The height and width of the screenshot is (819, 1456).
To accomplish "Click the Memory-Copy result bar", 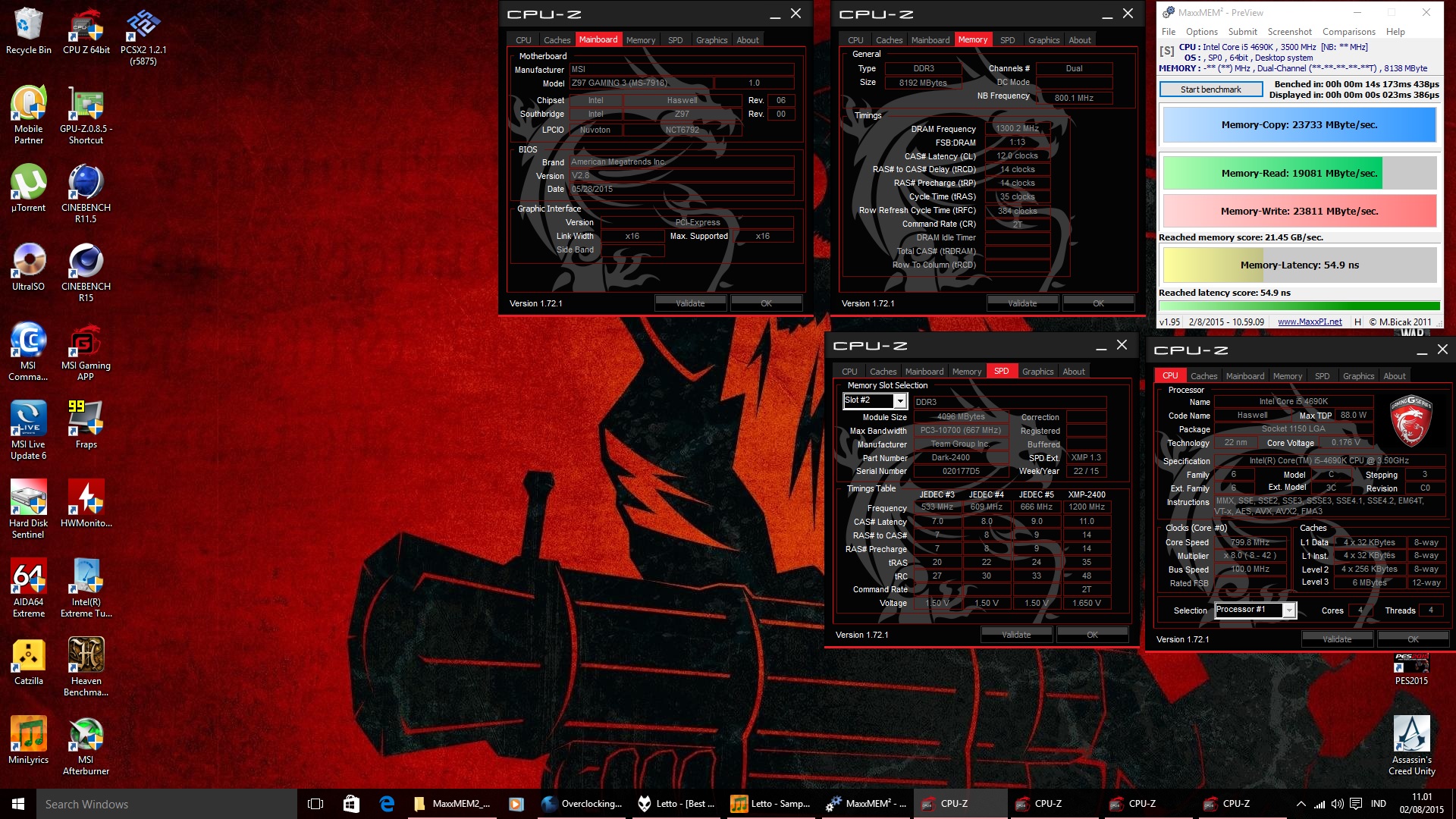I will tap(1300, 125).
